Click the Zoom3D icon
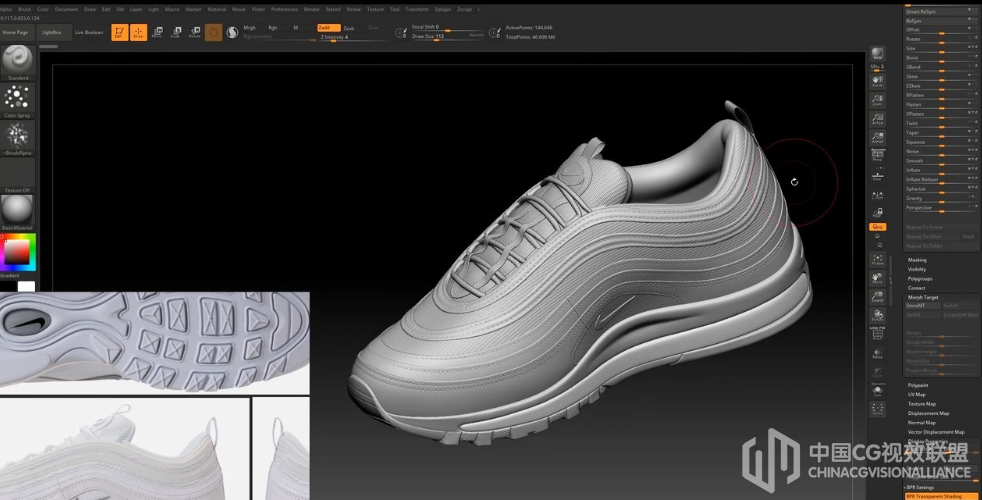The image size is (982, 500). click(x=877, y=297)
